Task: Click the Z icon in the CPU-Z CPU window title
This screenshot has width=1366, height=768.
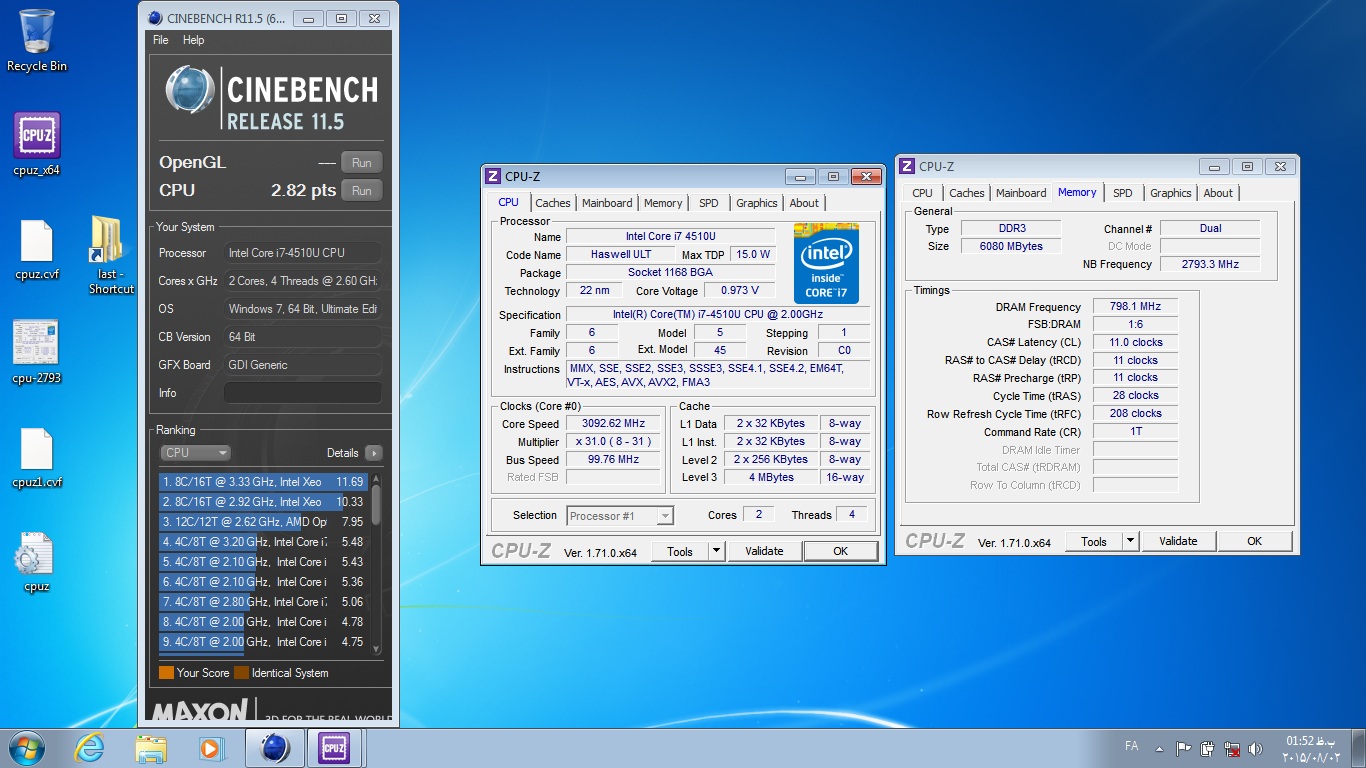Action: point(493,176)
